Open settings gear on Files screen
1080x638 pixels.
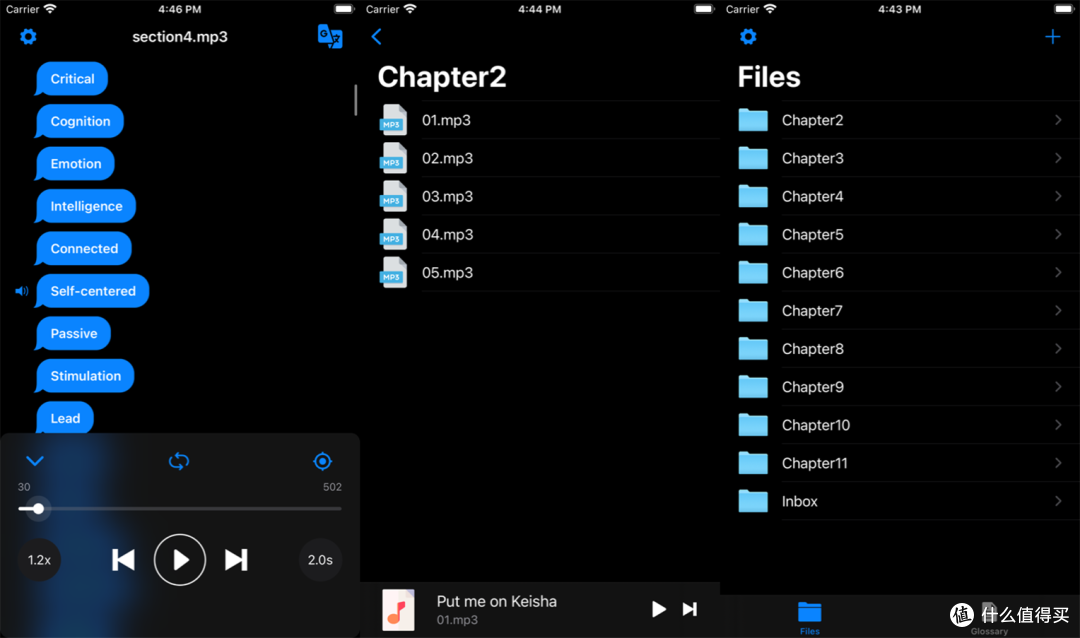point(749,37)
